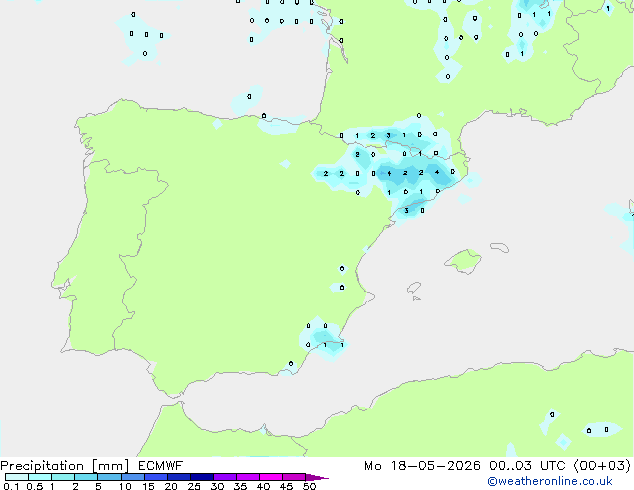The height and width of the screenshot is (490, 634).
Task: Click the "25" legend value
Action: click(194, 486)
